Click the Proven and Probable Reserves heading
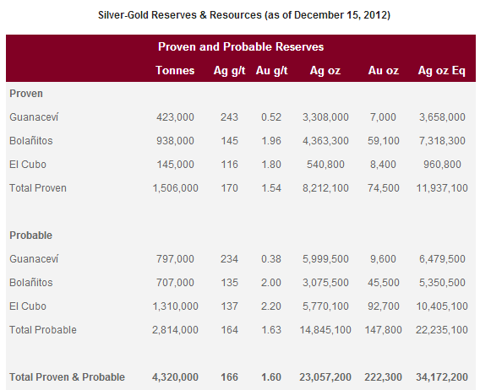 [x=241, y=47]
